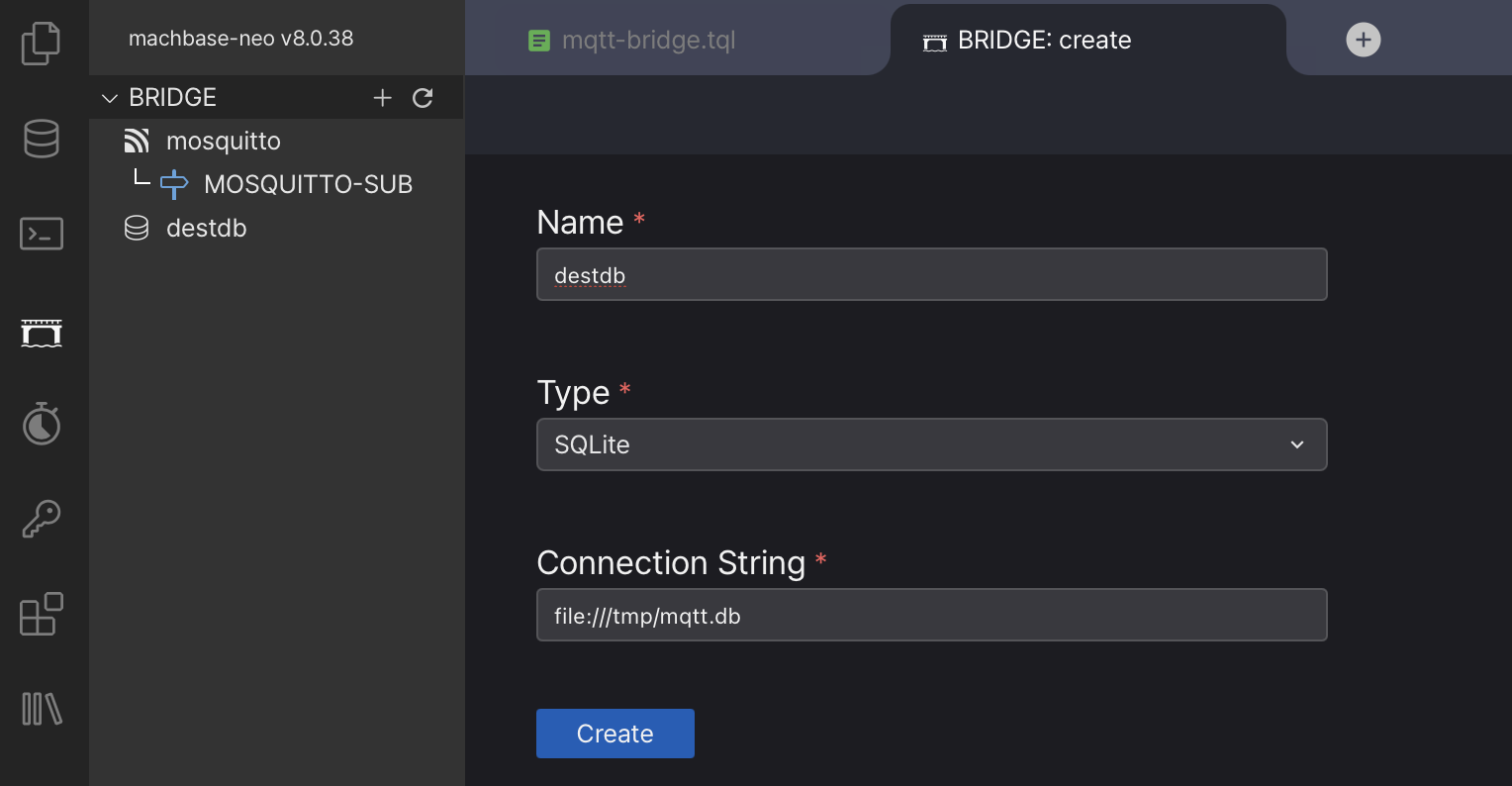The height and width of the screenshot is (786, 1512).
Task: Collapse the BRIDGE section chevron
Action: [110, 97]
